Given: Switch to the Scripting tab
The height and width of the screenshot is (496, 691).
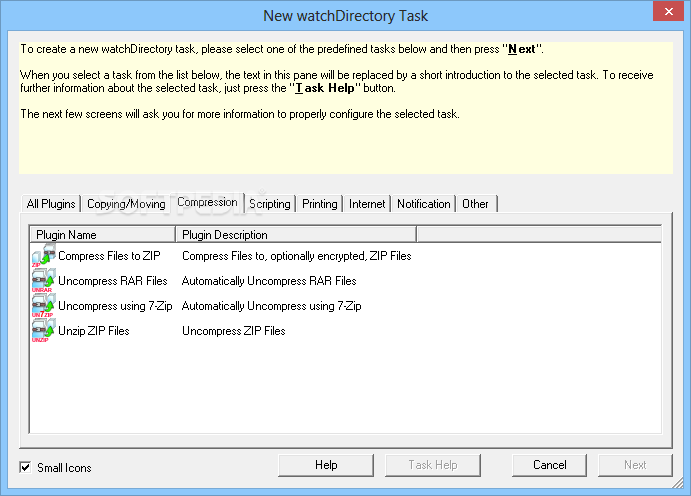Looking at the screenshot, I should click(270, 204).
